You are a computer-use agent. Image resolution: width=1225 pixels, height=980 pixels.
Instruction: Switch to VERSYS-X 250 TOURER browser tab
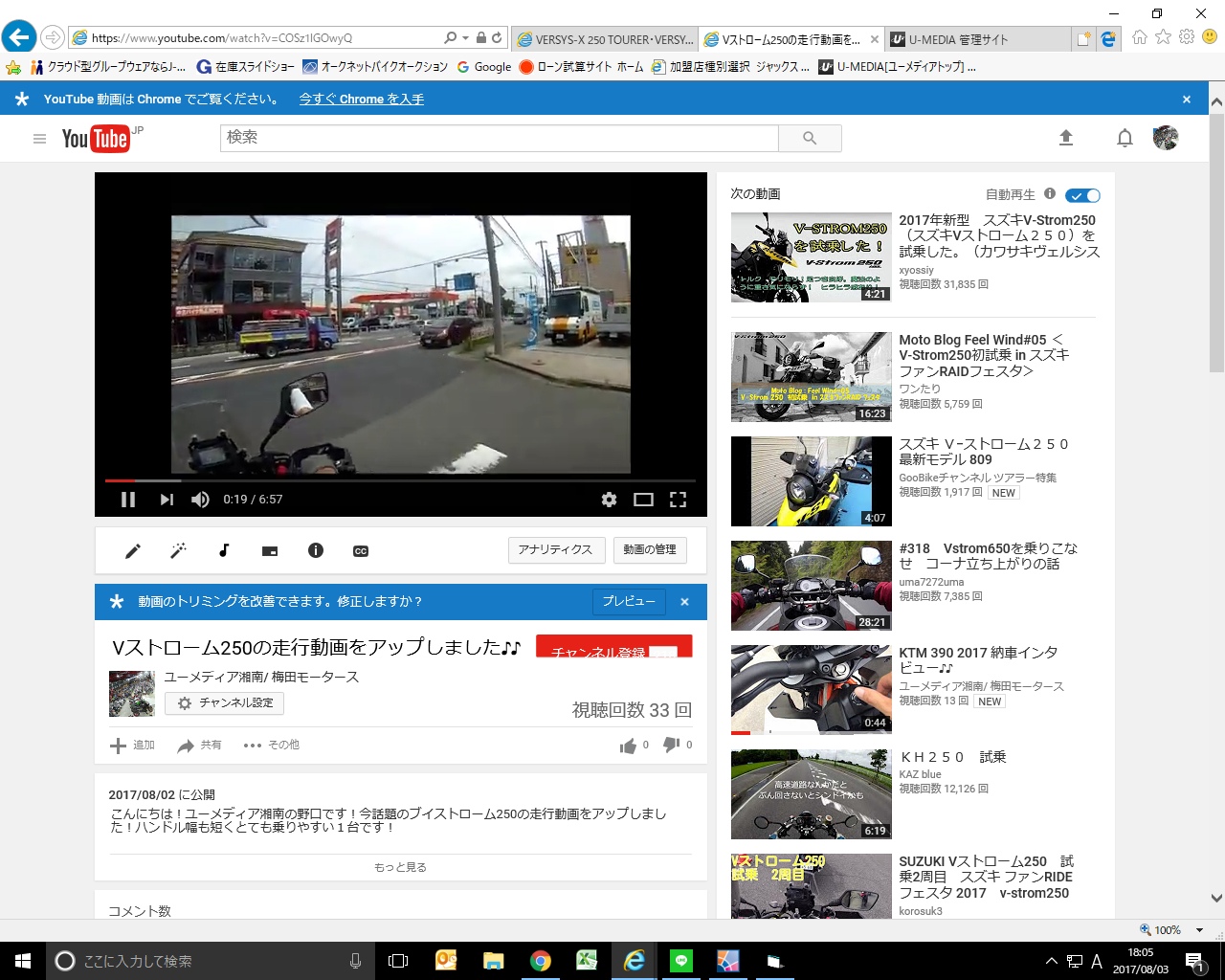[x=604, y=39]
